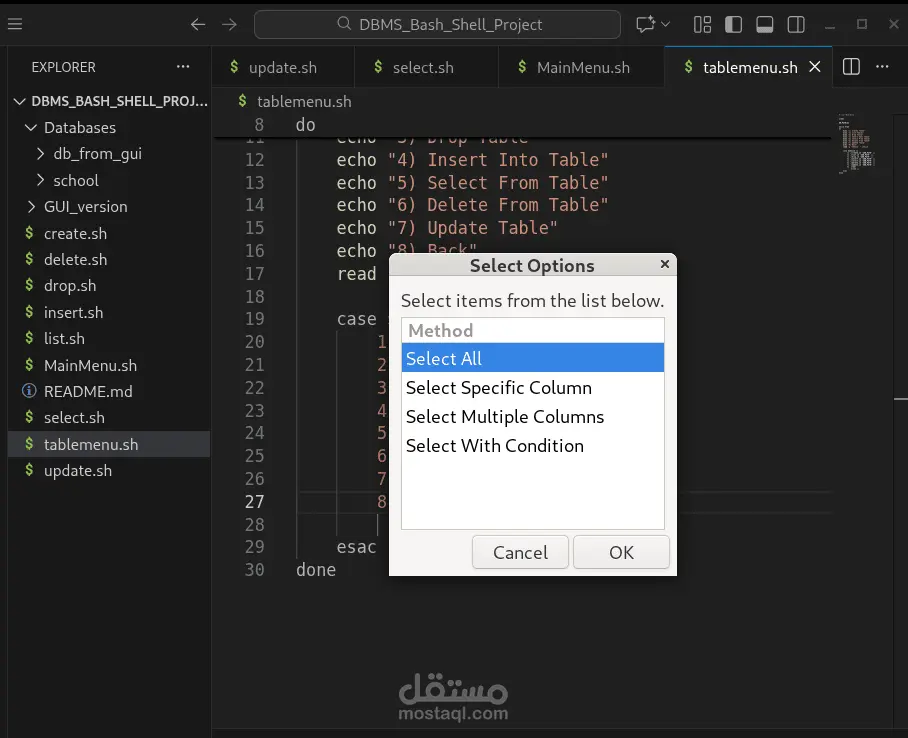Open the Copilot chat icon in title bar
908x738 pixels.
click(646, 24)
